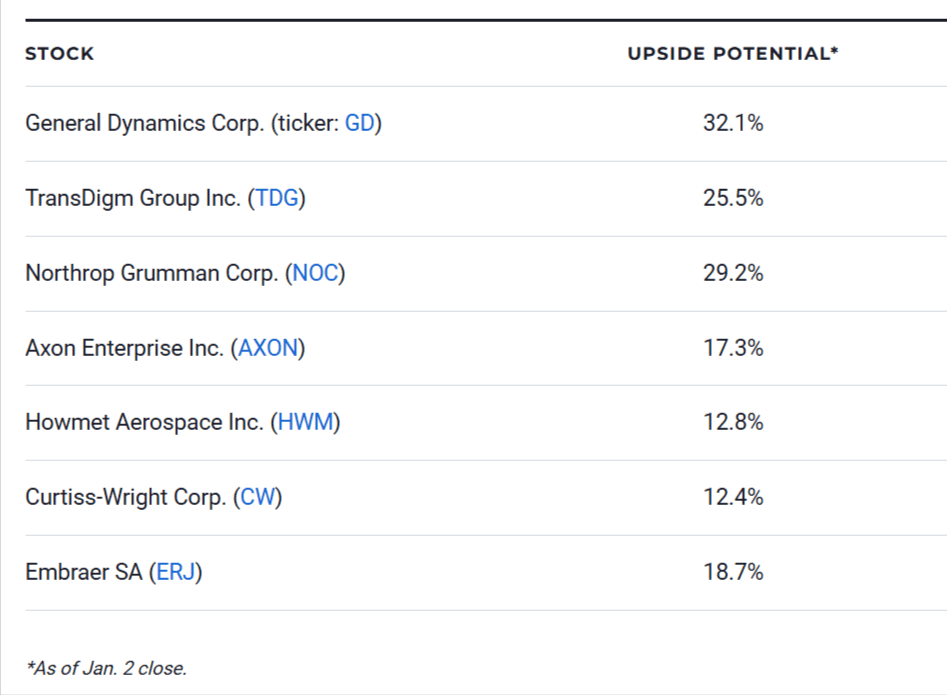Open the HWM ticker link
Image resolution: width=947 pixels, height=695 pixels.
(305, 422)
